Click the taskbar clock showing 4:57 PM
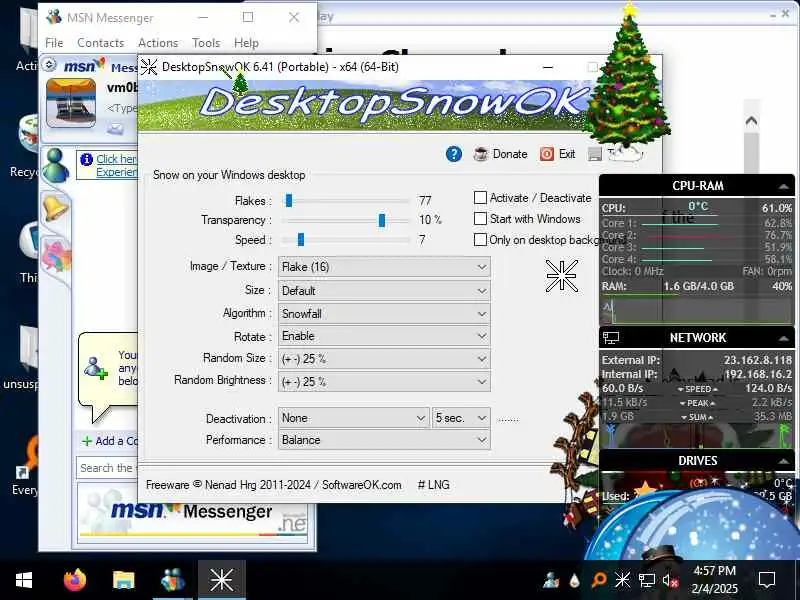 pos(714,580)
